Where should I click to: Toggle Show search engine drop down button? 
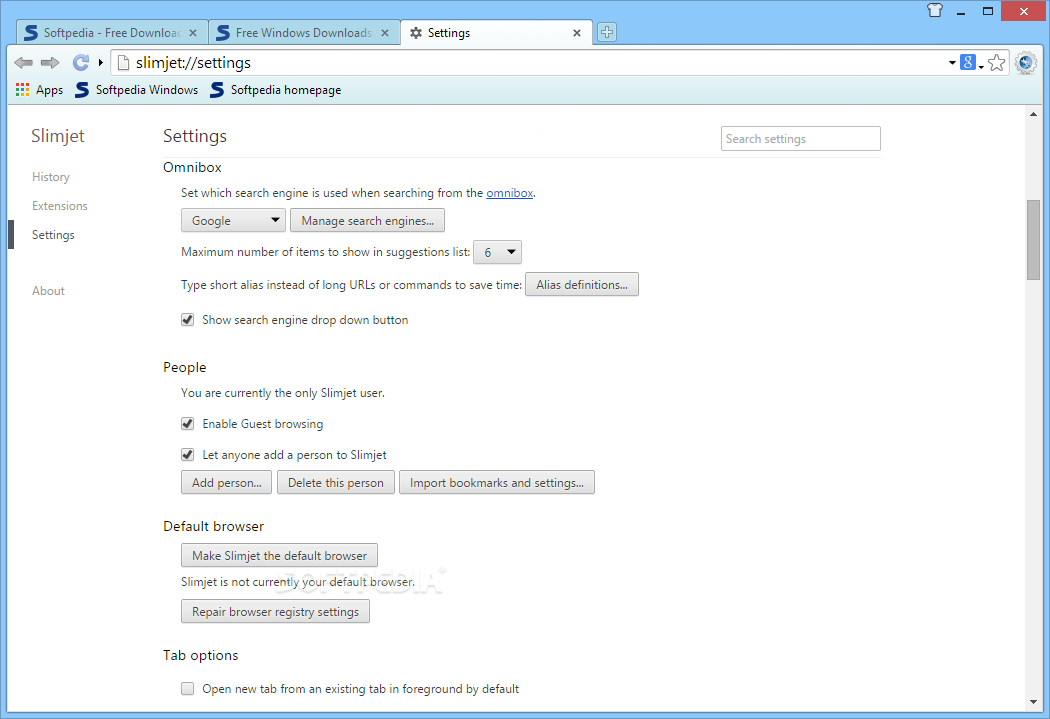click(188, 320)
